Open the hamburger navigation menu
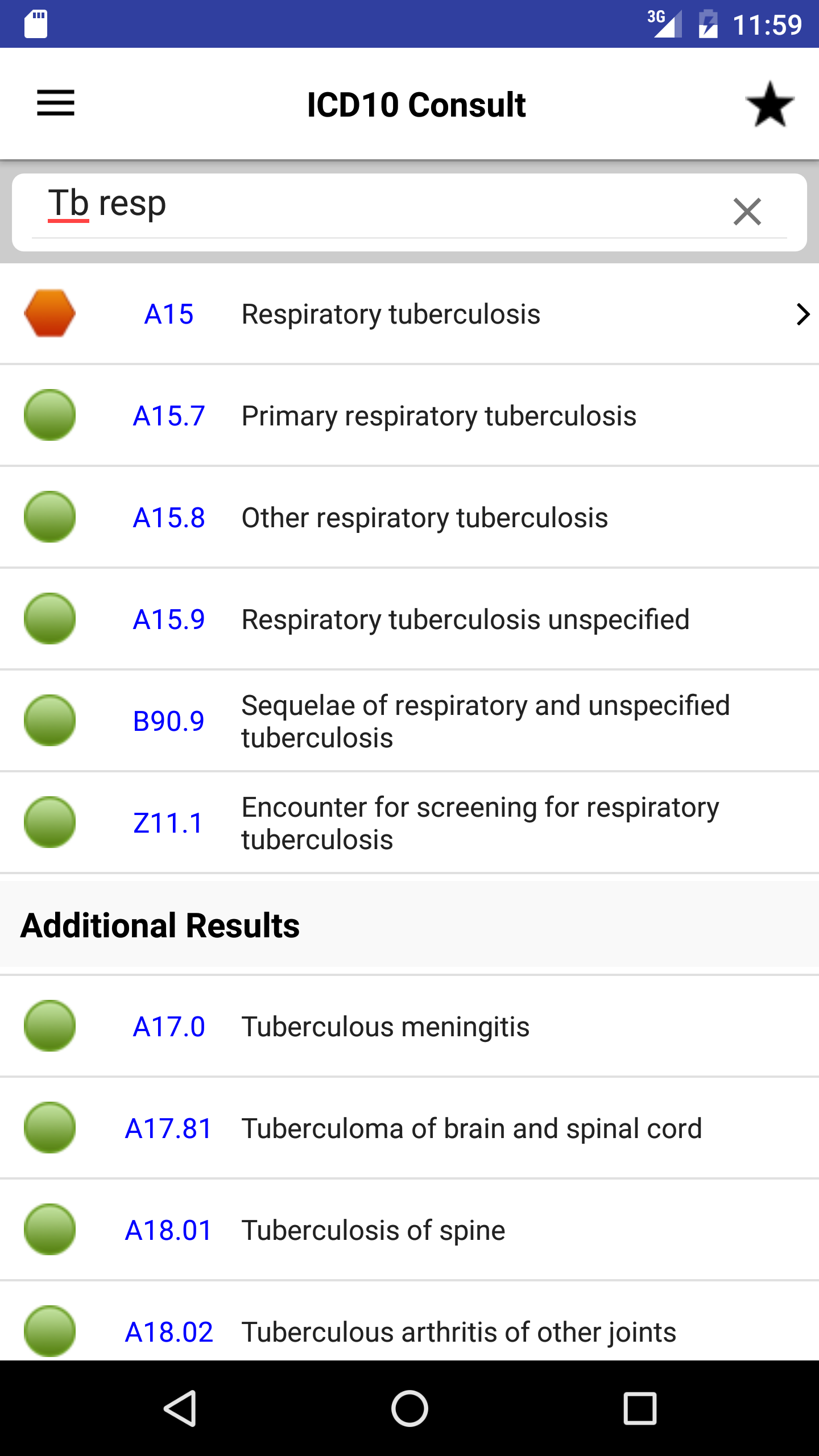The image size is (819, 1456). pos(56,103)
